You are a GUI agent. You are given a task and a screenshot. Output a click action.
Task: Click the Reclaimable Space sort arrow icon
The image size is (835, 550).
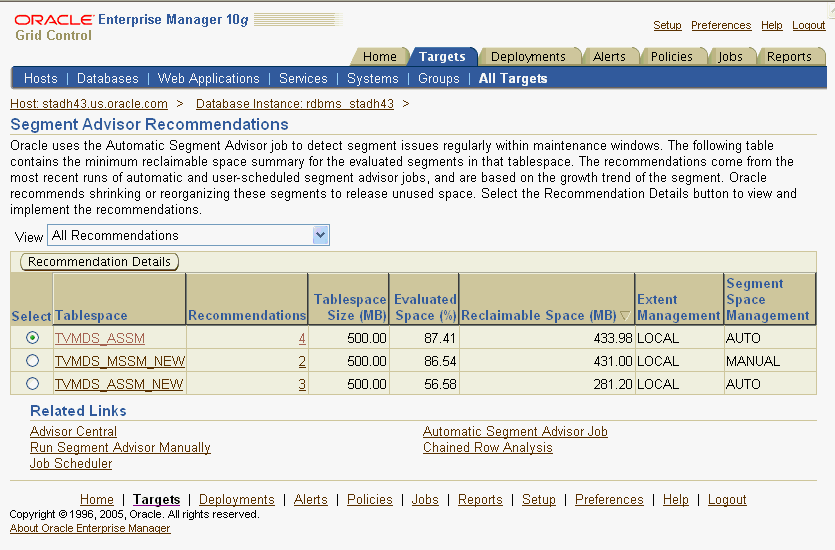click(x=625, y=316)
